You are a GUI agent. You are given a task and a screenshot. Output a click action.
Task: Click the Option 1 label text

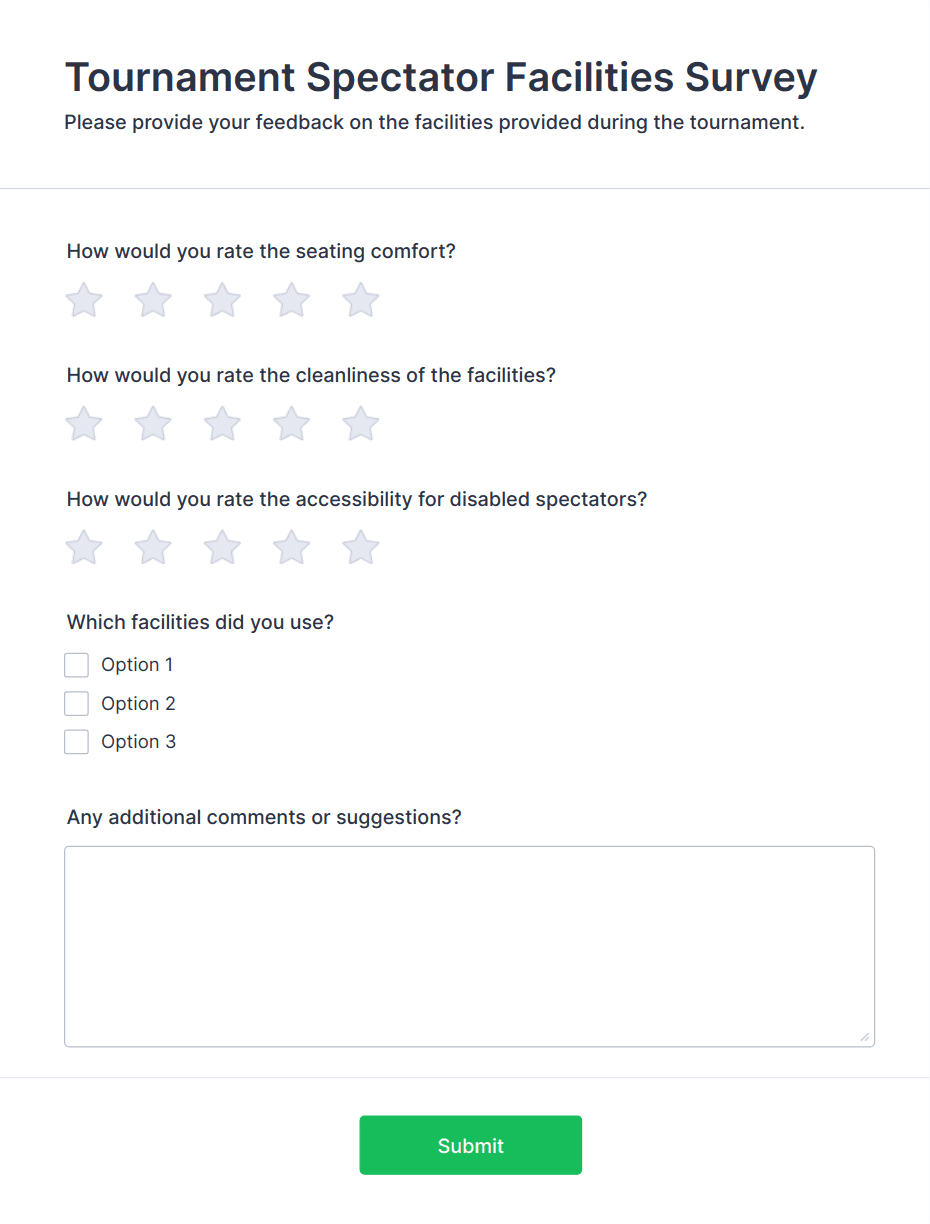pyautogui.click(x=137, y=664)
